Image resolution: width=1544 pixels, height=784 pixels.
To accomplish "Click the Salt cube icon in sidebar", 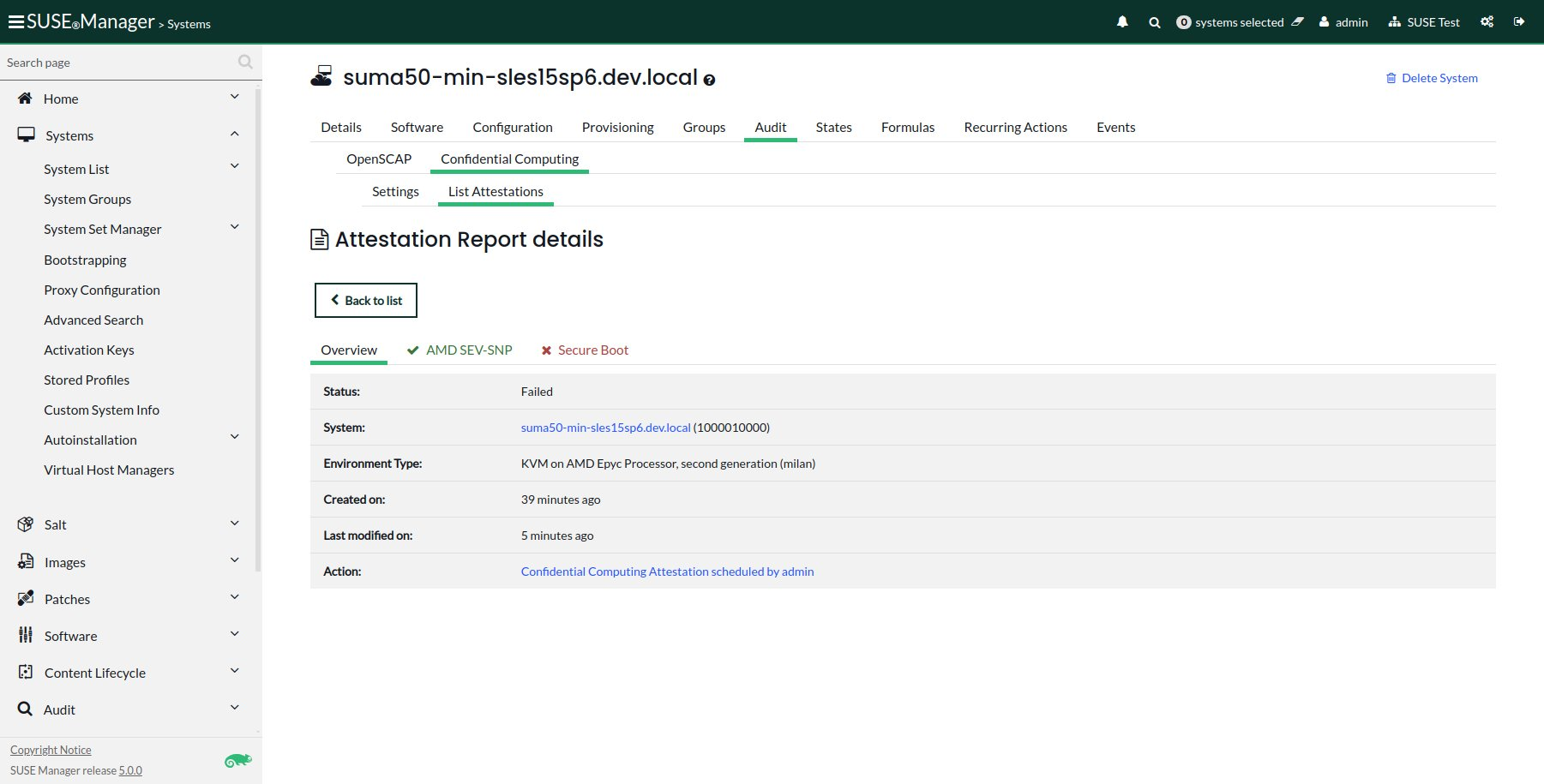I will pyautogui.click(x=26, y=524).
